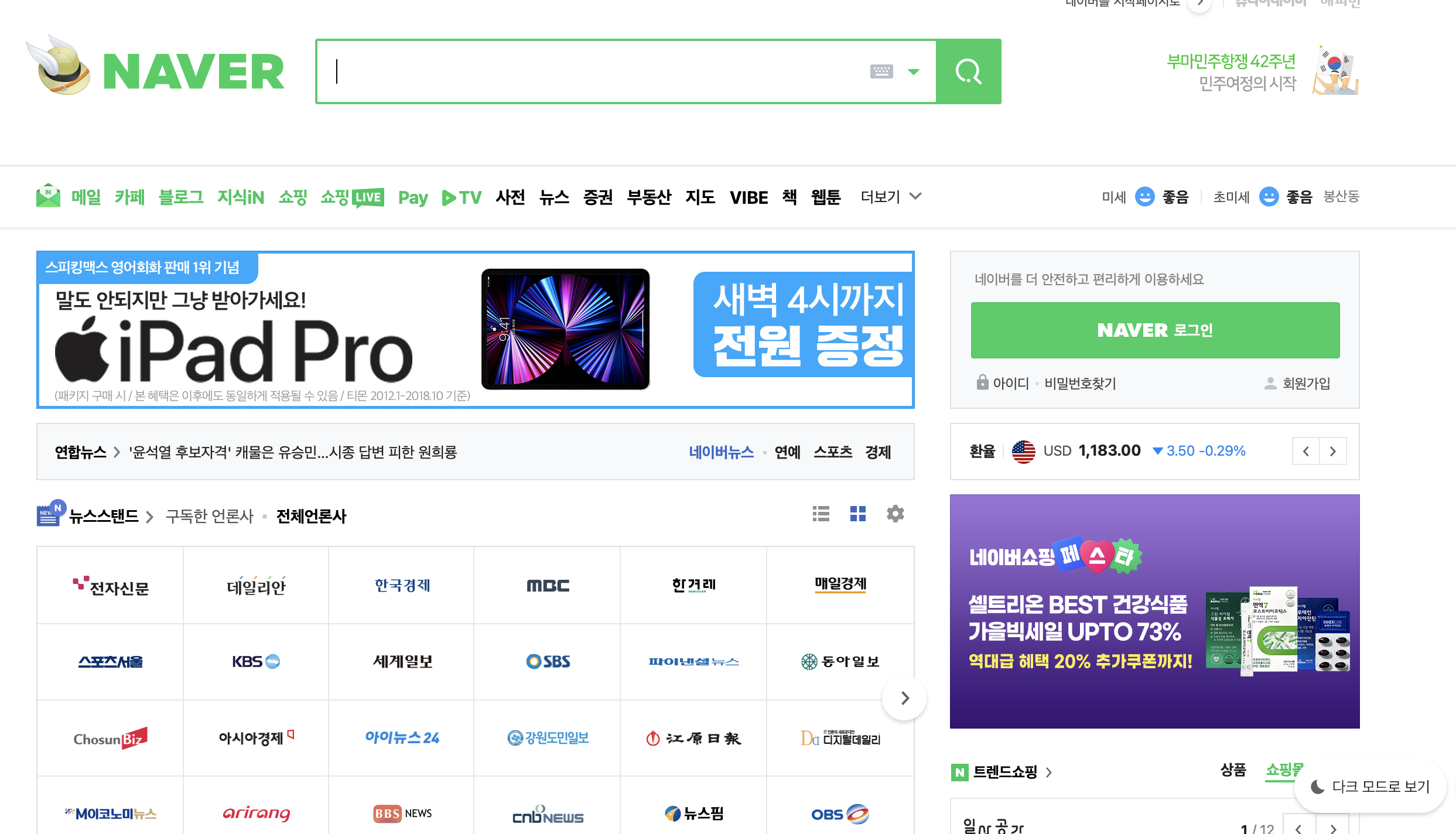The width and height of the screenshot is (1456, 834).
Task: Open the 뉴스 menu item
Action: pos(554,197)
